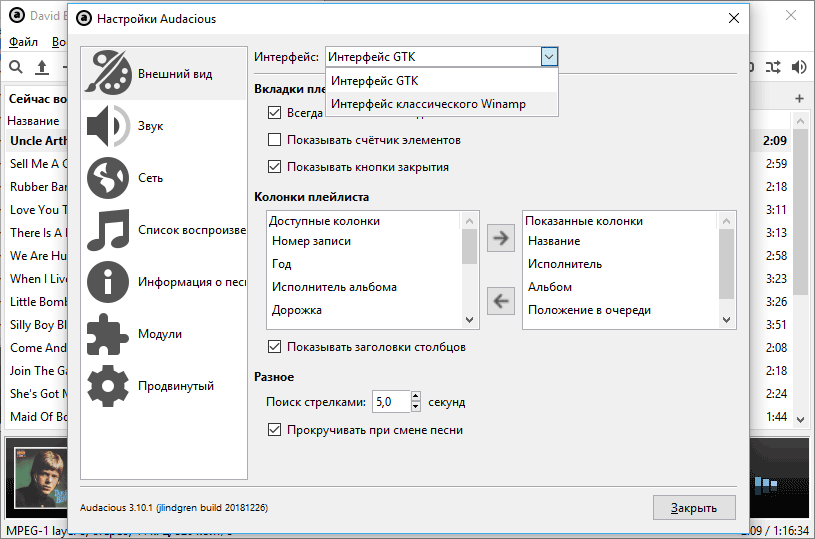Collapse the Интерфейс dropdown arrow
The height and width of the screenshot is (539, 815).
pos(549,57)
